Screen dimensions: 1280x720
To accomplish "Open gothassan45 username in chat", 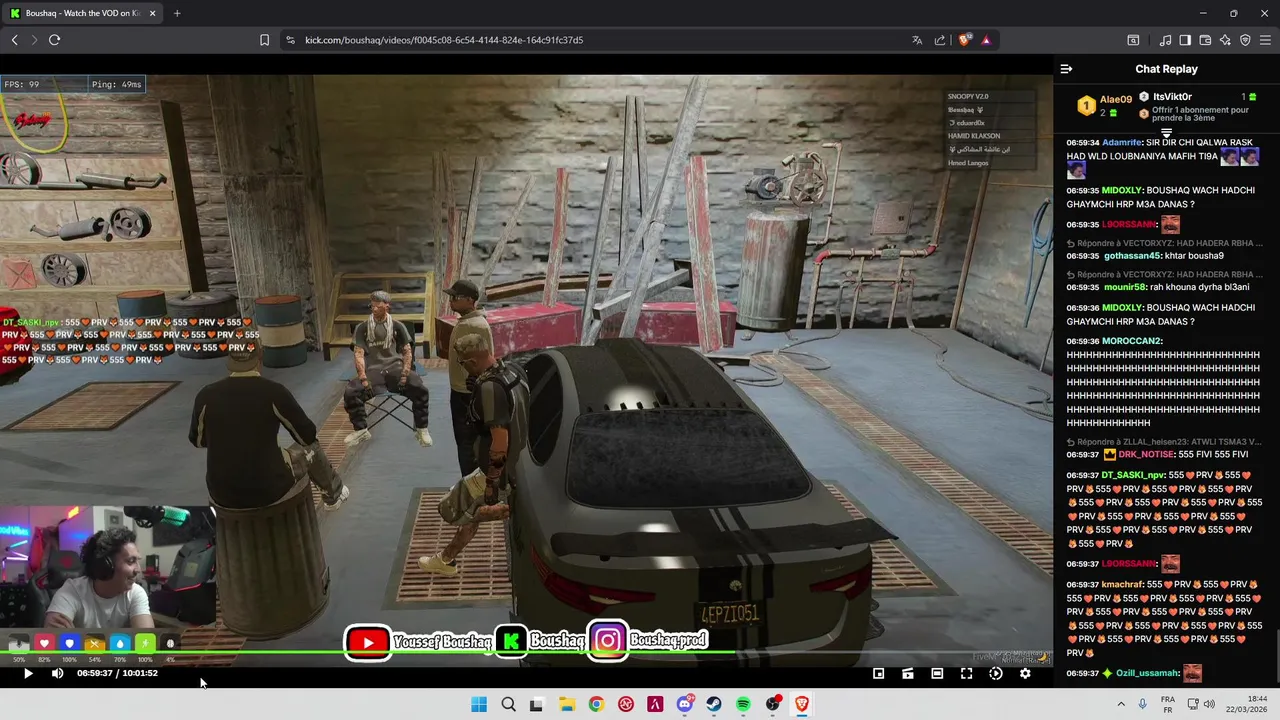I will pyautogui.click(x=1133, y=256).
